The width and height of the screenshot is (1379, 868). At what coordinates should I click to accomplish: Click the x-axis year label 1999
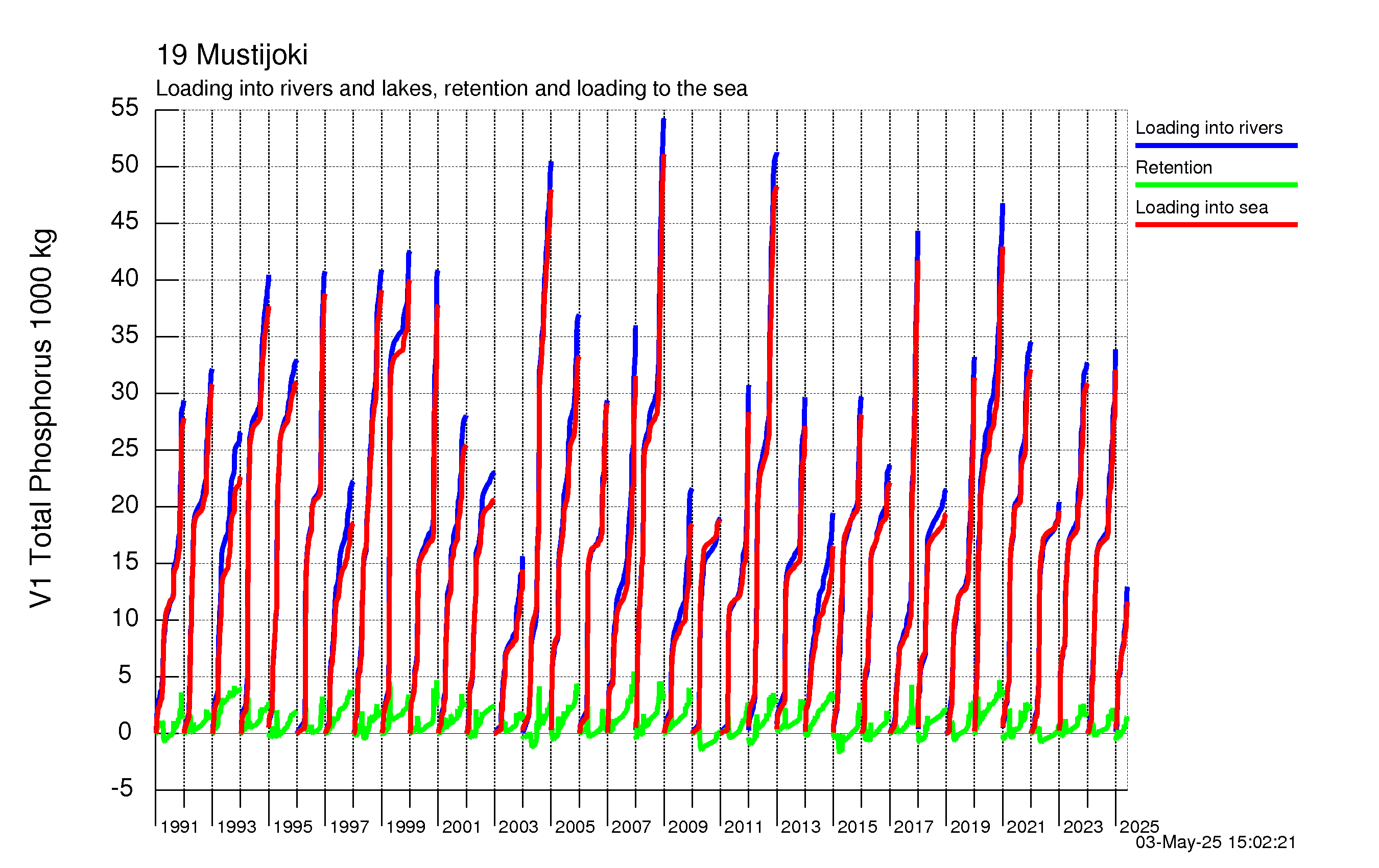(406, 827)
